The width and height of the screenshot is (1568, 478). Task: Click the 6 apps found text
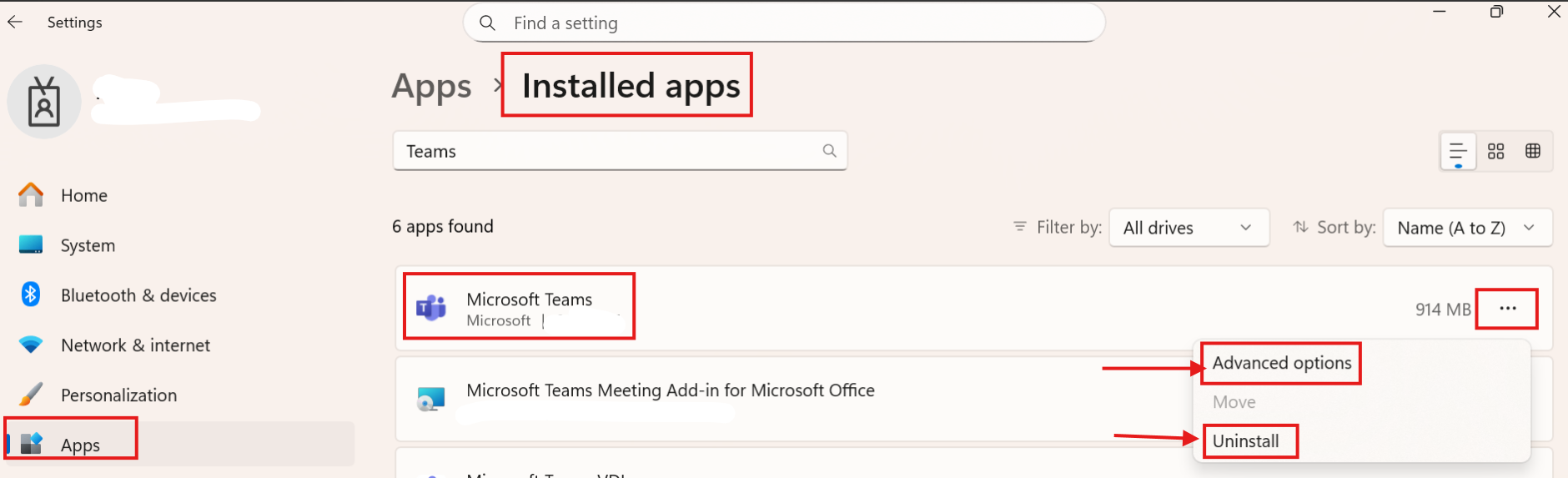(443, 227)
